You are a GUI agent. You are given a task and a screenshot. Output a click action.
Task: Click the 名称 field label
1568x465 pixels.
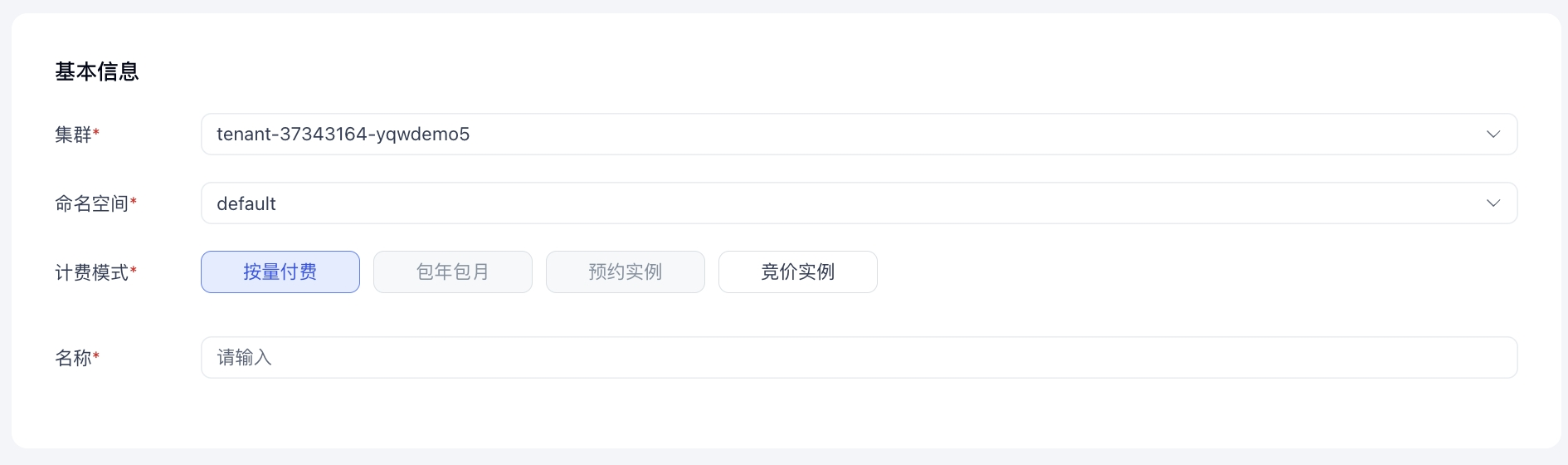[73, 358]
